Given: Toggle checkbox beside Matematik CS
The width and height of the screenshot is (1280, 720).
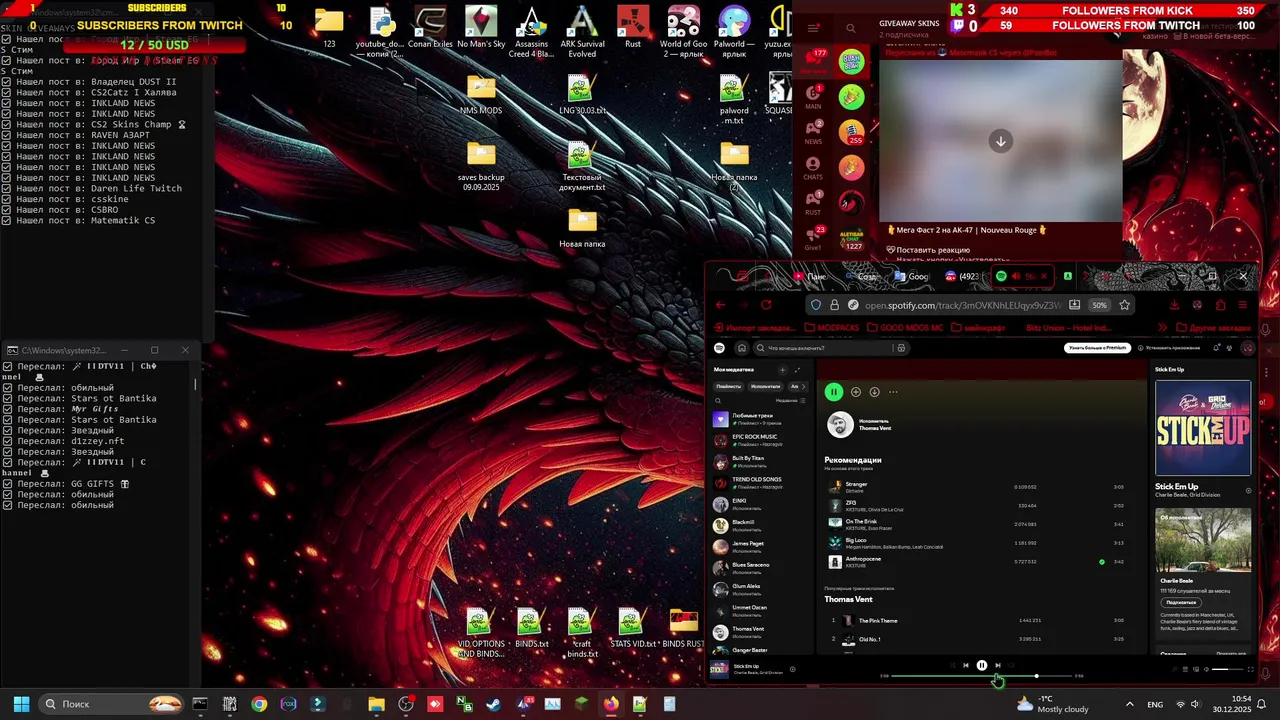Looking at the screenshot, I should pyautogui.click(x=7, y=221).
